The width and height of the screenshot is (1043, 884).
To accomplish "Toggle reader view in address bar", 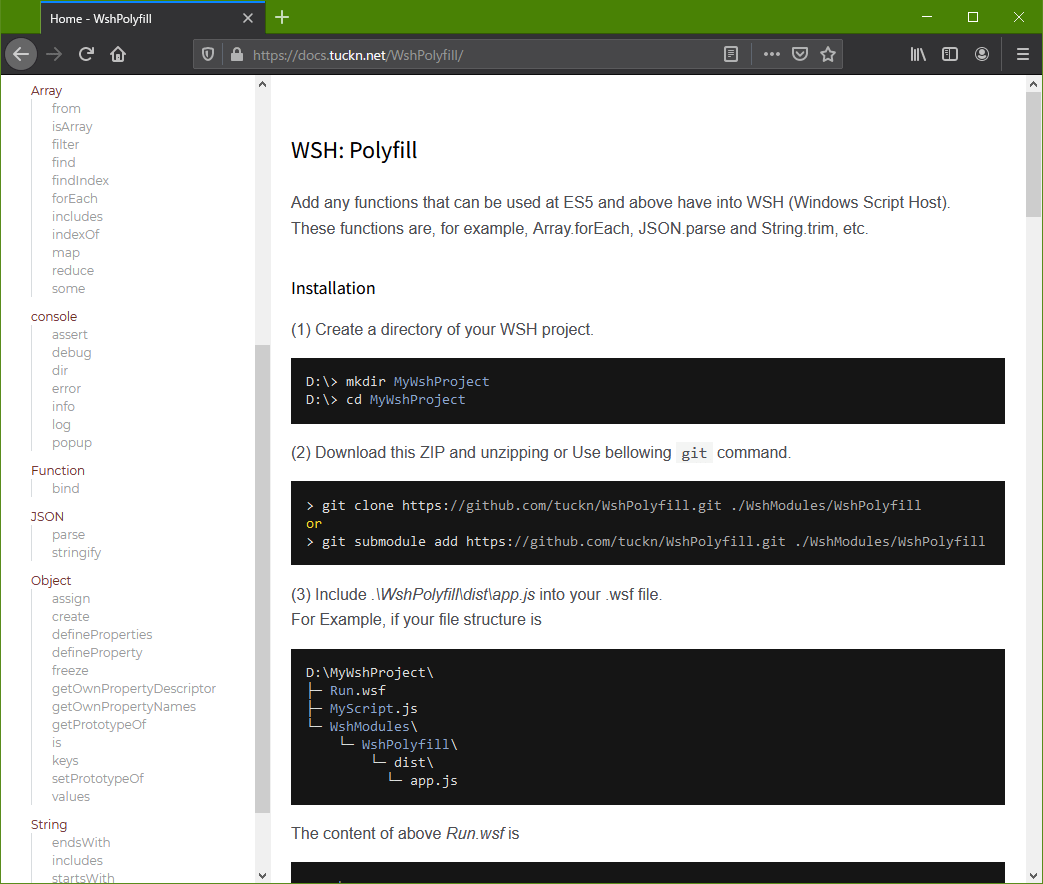I will point(731,54).
